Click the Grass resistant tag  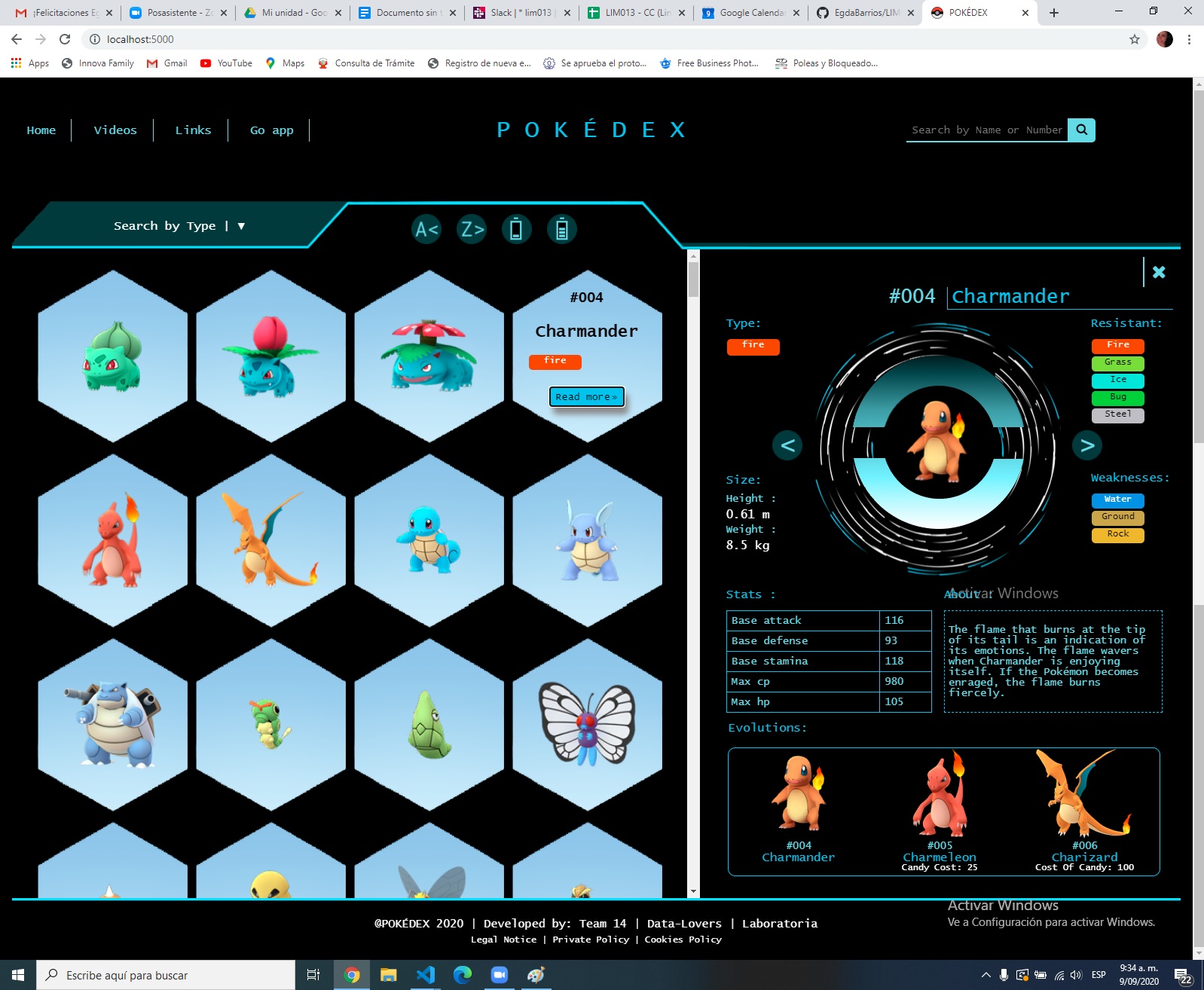coord(1117,362)
